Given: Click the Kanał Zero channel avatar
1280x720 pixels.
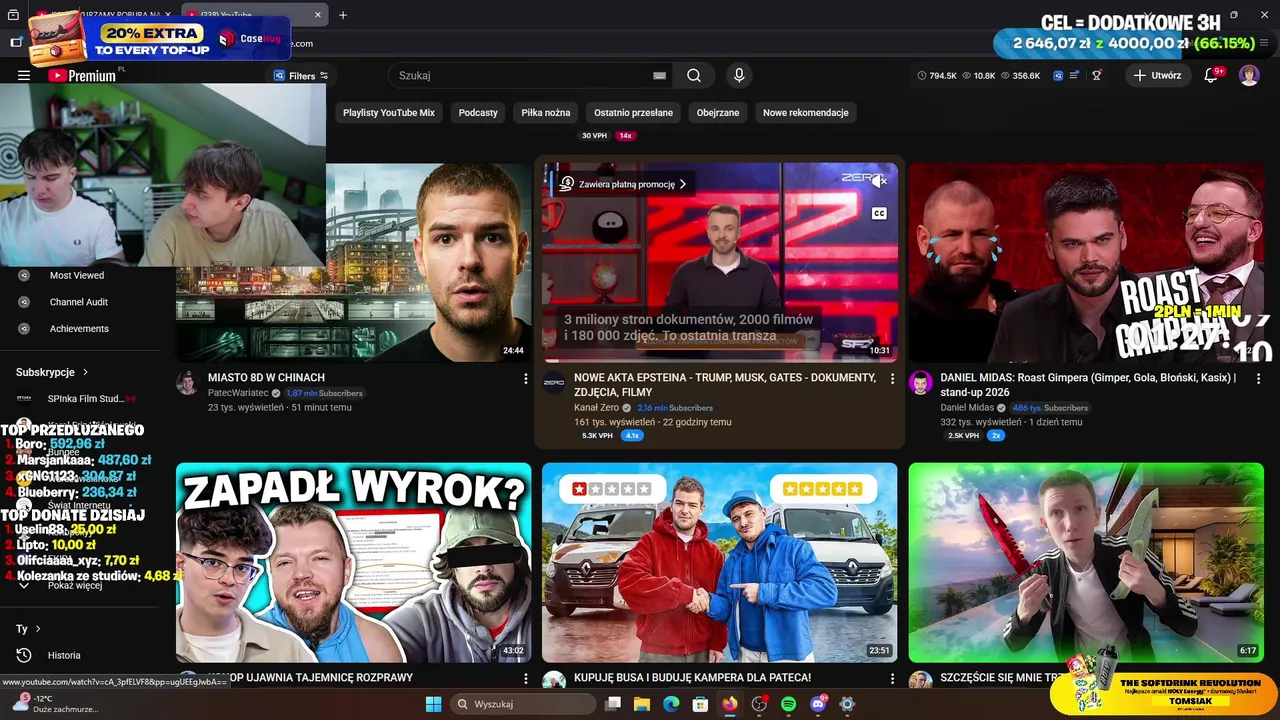Looking at the screenshot, I should 554,383.
